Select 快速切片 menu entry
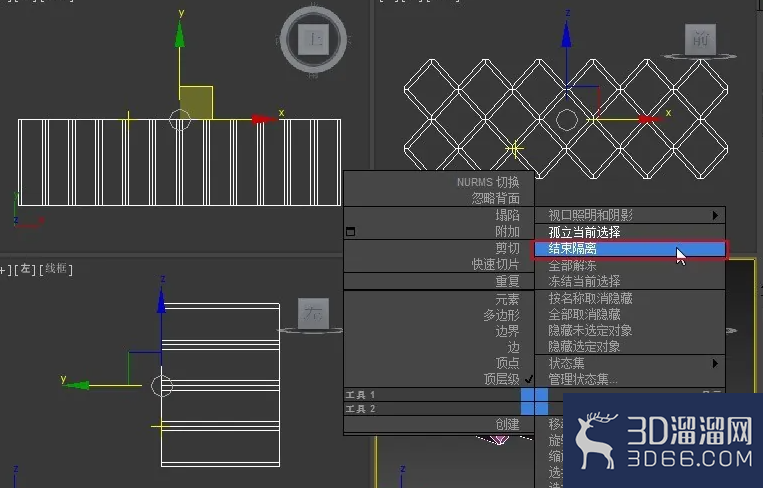Image resolution: width=763 pixels, height=488 pixels. 495,265
